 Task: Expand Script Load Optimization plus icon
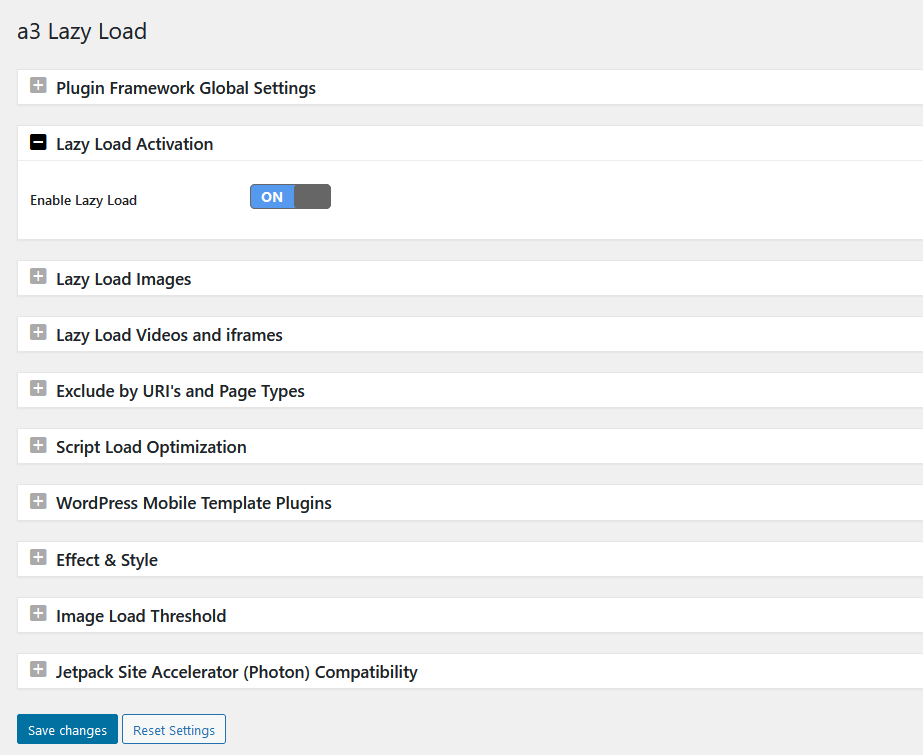(x=38, y=445)
